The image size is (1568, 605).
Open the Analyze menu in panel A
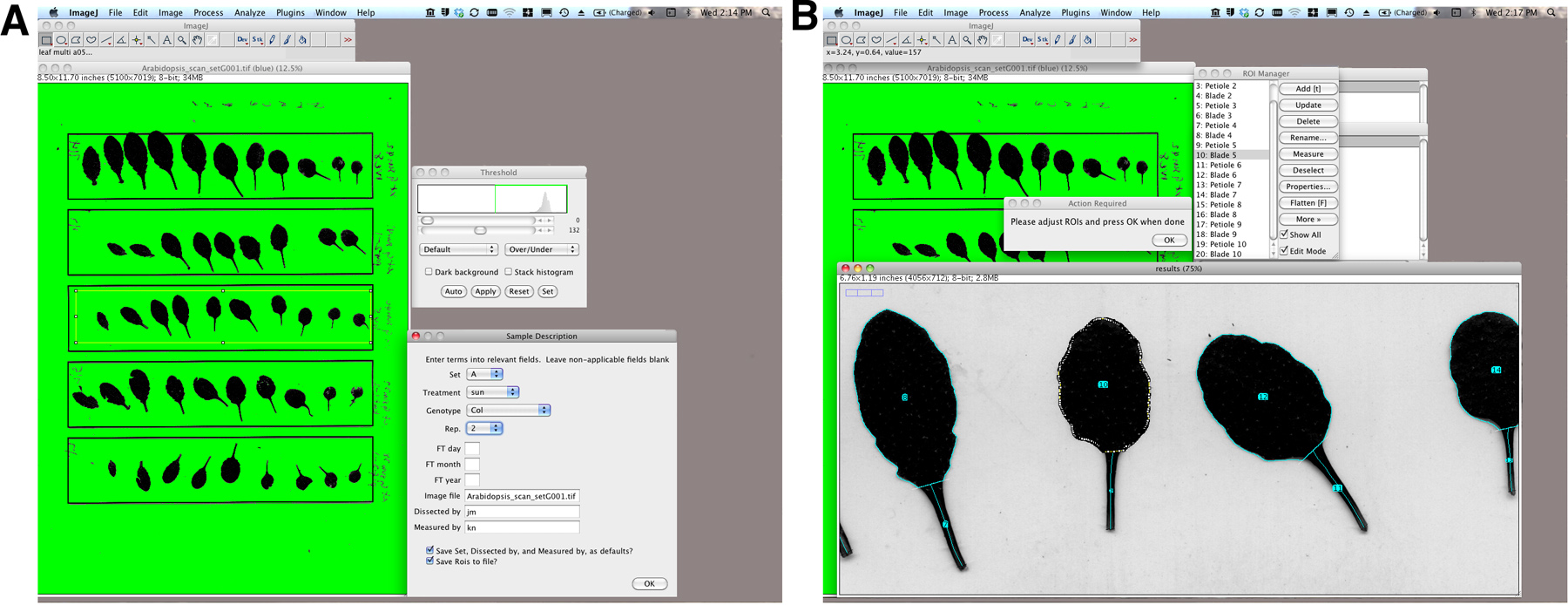249,13
